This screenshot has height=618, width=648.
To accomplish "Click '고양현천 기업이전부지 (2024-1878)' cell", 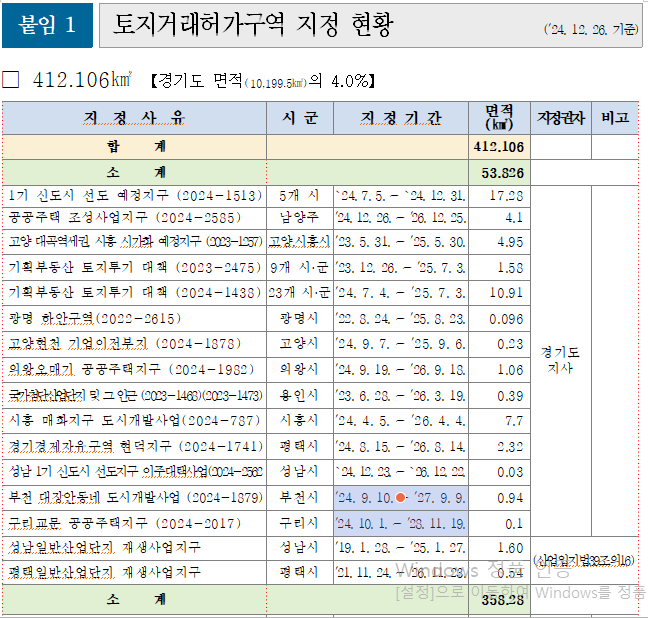I will point(134,344).
